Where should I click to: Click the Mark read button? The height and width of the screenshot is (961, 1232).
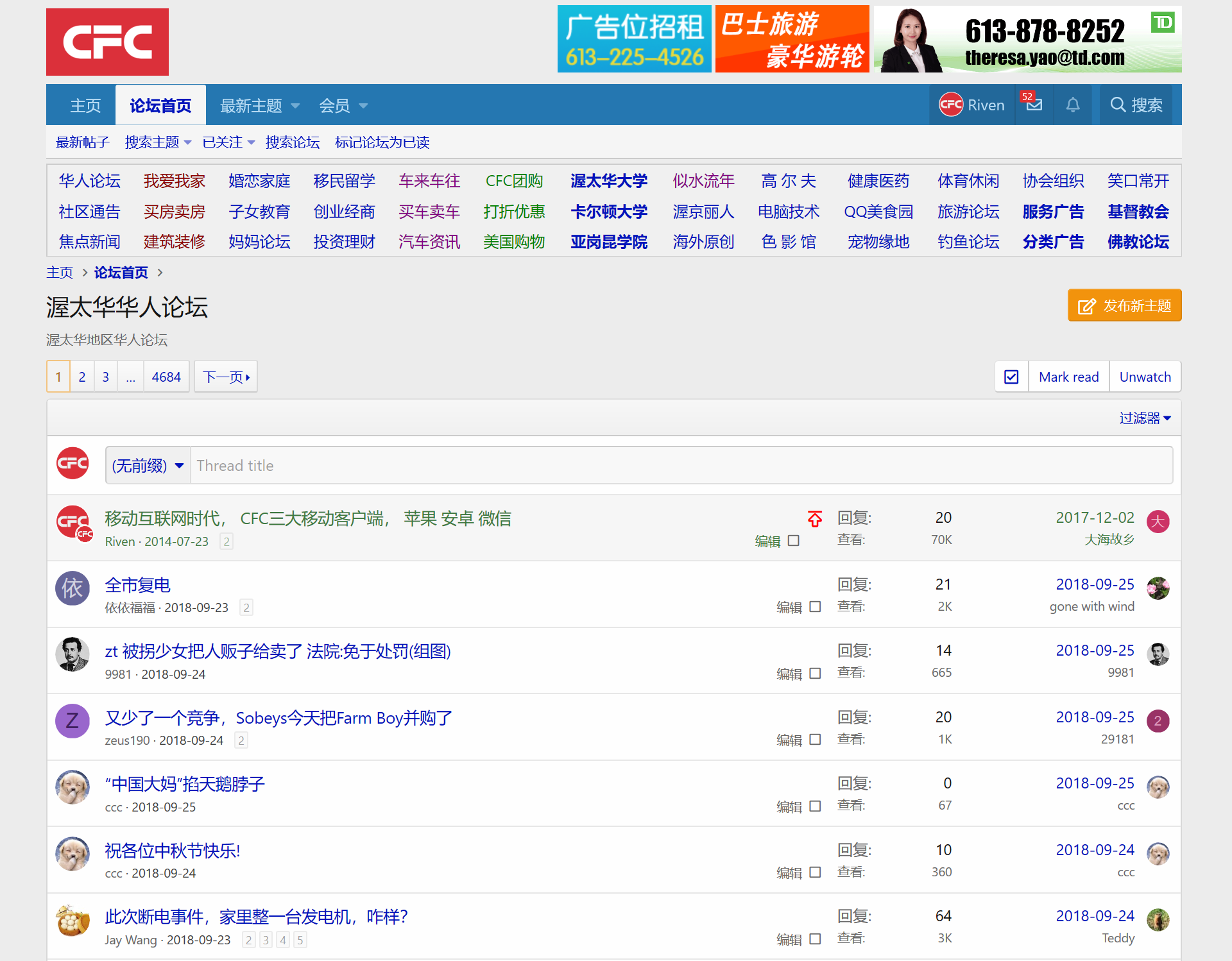tap(1068, 377)
